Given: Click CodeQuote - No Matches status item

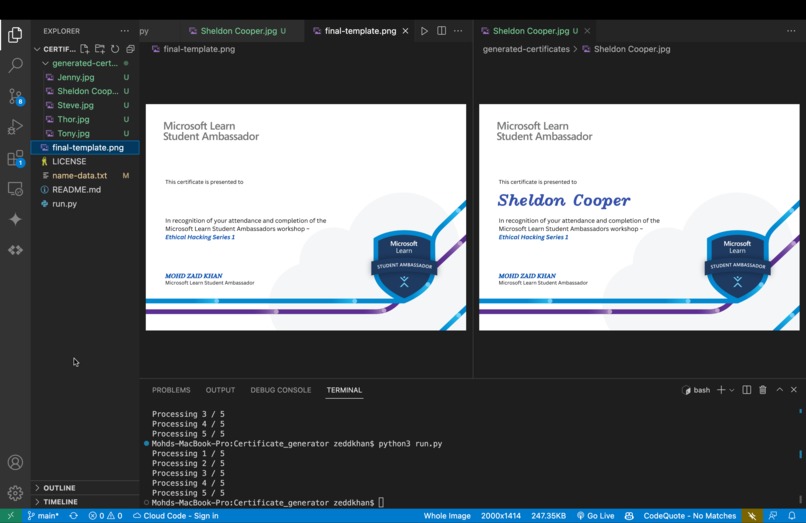Looking at the screenshot, I should pyautogui.click(x=689, y=515).
